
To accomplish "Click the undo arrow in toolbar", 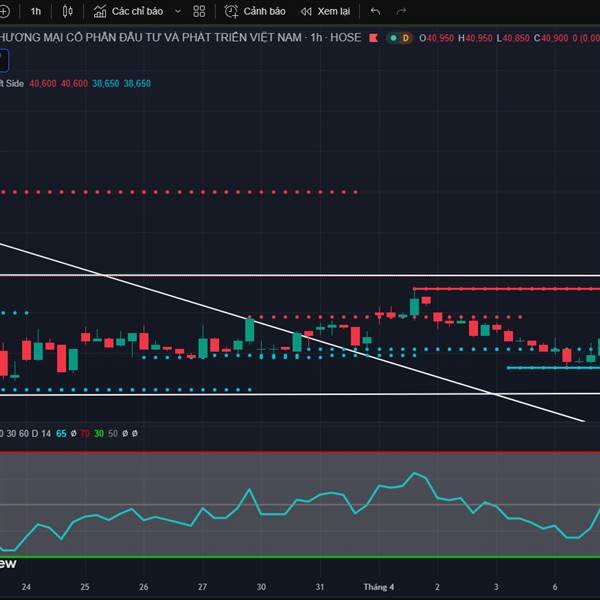I will pyautogui.click(x=375, y=11).
